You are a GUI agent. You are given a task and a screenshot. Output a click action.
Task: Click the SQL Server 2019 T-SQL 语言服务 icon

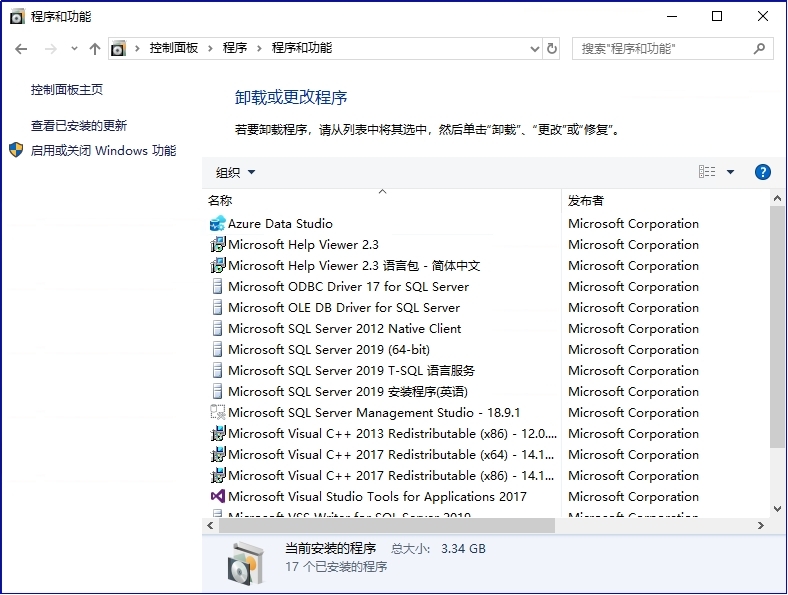coord(218,371)
